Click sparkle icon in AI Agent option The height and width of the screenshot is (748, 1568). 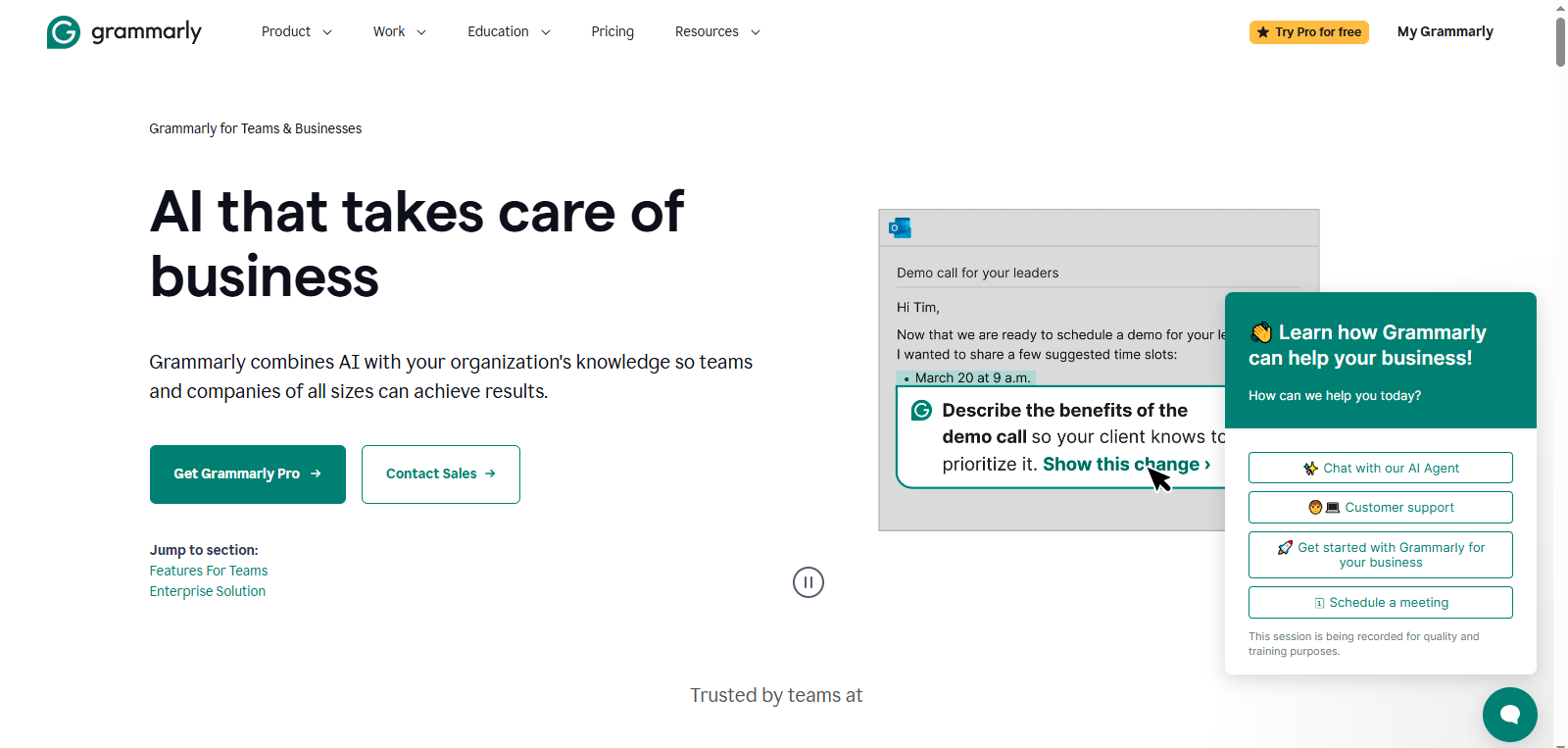(1310, 469)
